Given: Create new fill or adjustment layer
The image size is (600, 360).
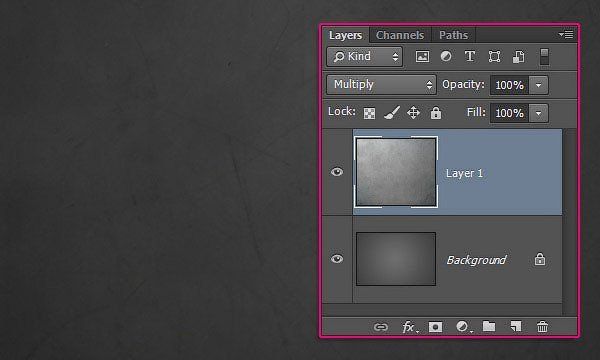Looking at the screenshot, I should [463, 327].
